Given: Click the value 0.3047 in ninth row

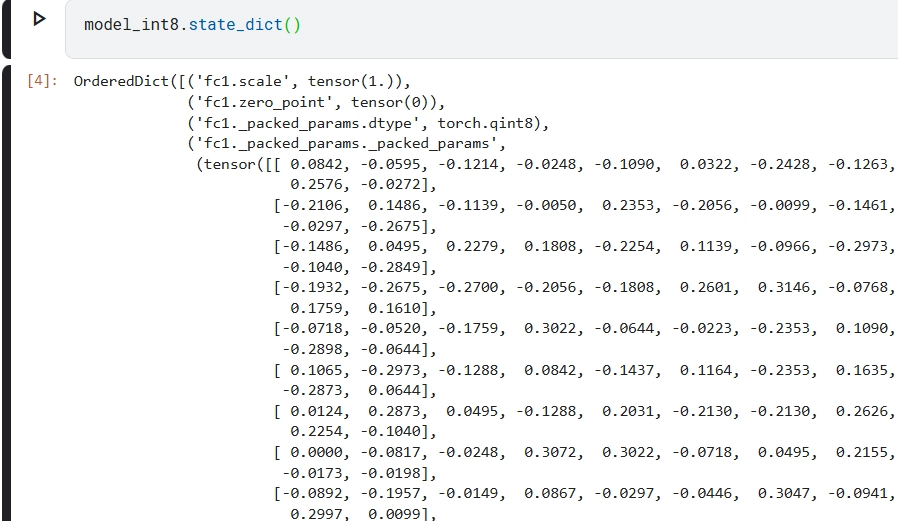Looking at the screenshot, I should (784, 493).
